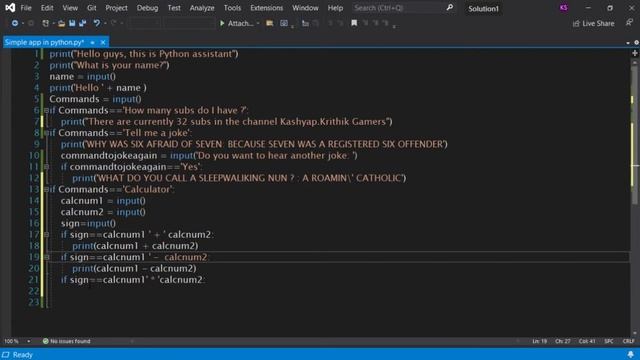Open the KS account badge
The height and width of the screenshot is (360, 640).
[x=563, y=8]
